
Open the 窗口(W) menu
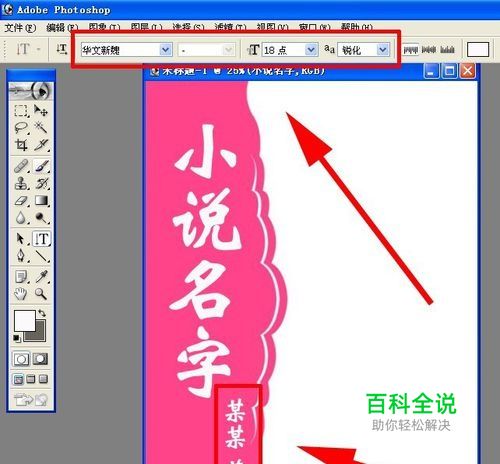coord(314,28)
